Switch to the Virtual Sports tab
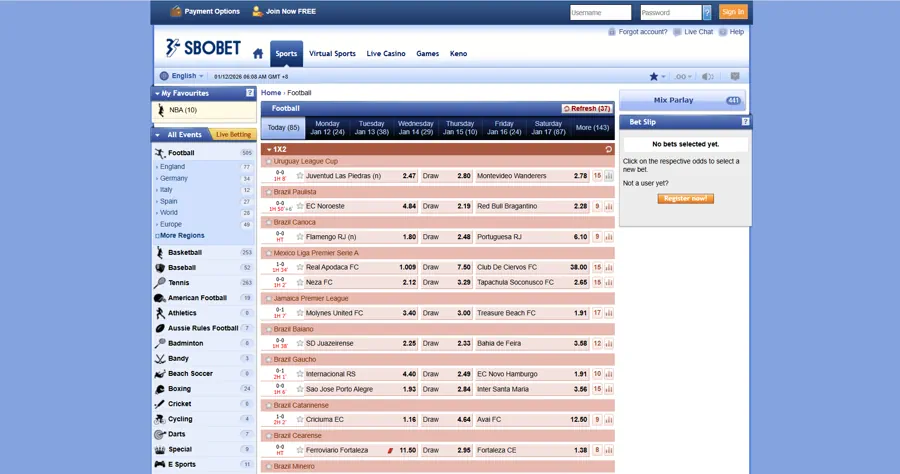This screenshot has height=474, width=900. pos(332,53)
